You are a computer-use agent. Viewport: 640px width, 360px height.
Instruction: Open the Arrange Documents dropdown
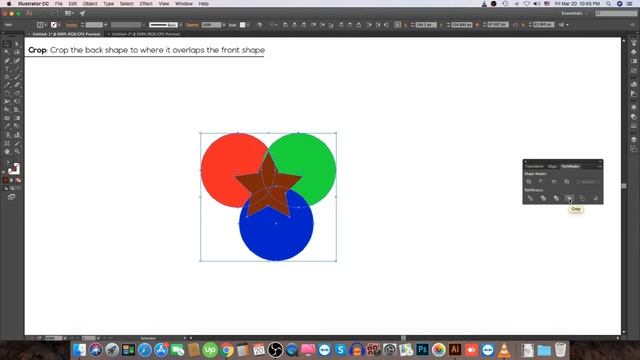[x=69, y=13]
